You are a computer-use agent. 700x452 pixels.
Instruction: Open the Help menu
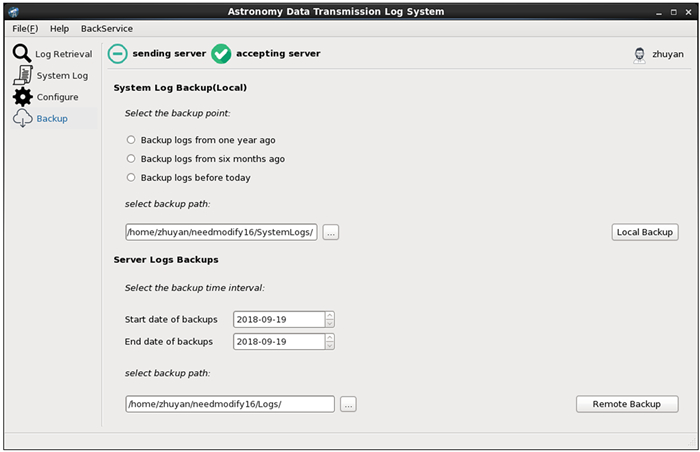point(59,29)
